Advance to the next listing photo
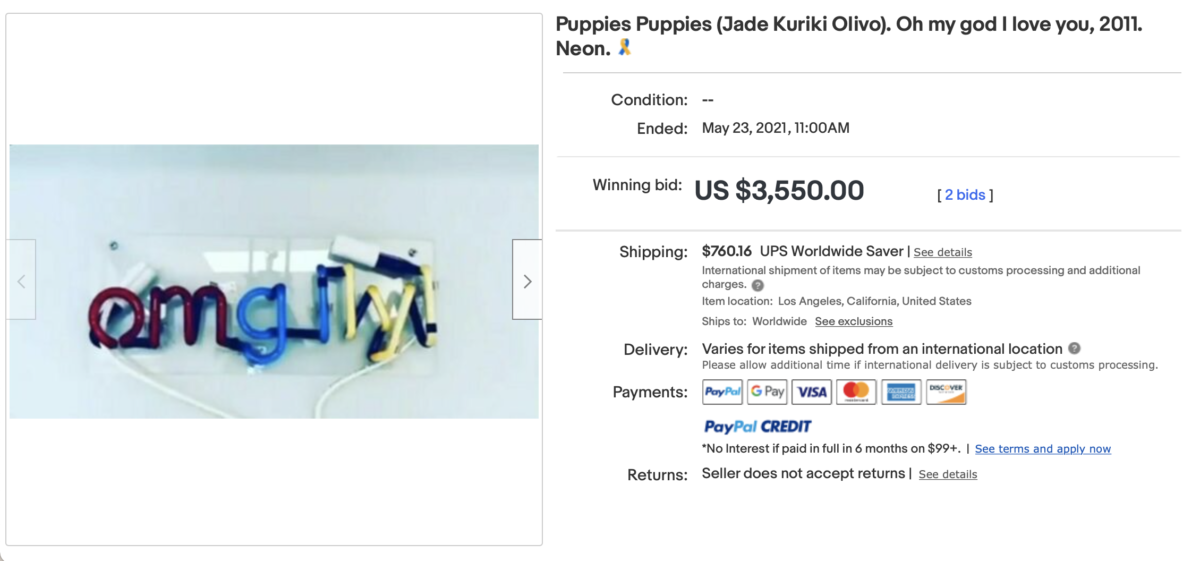1200x561 pixels. point(527,280)
